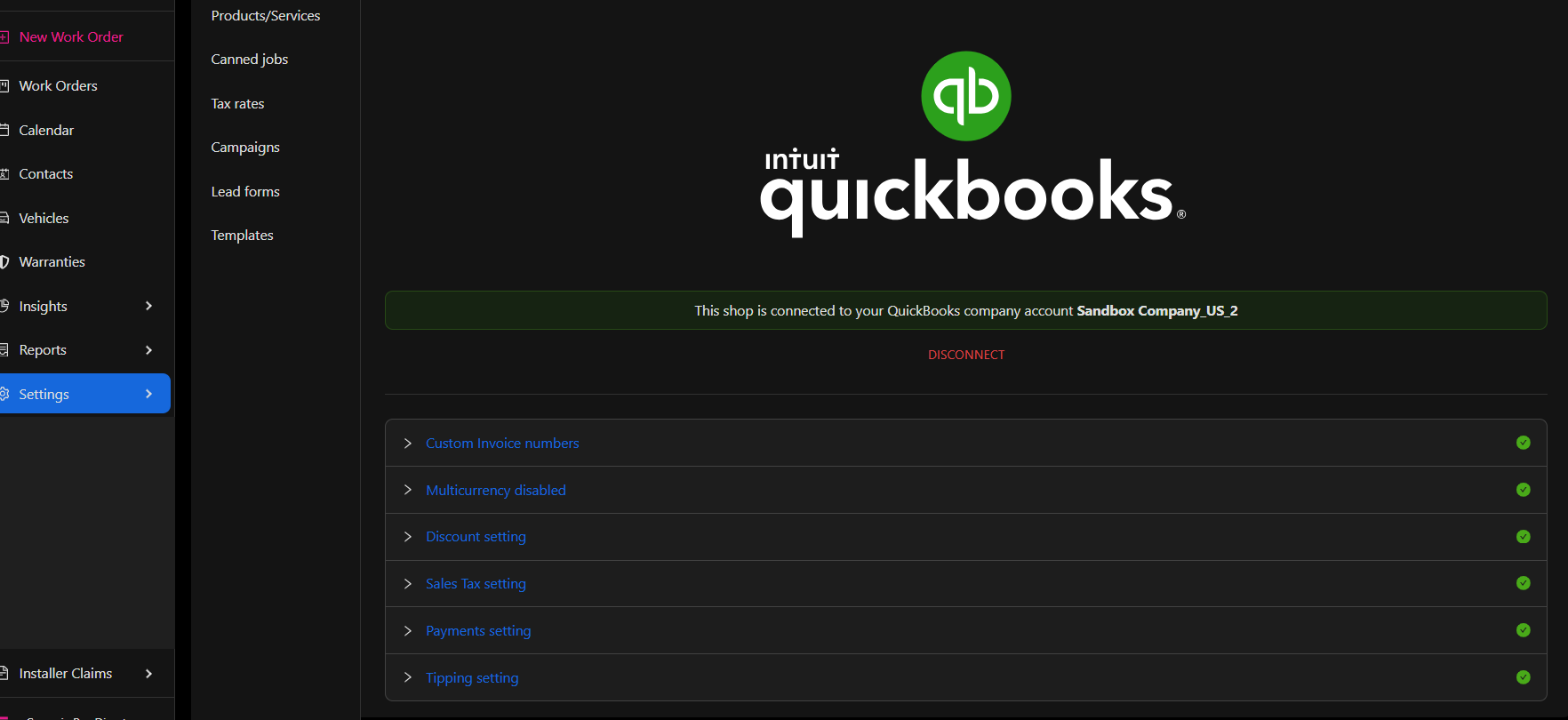Click the intuit quickbooks wordmark
This screenshot has height=720, width=1568.
(x=972, y=194)
